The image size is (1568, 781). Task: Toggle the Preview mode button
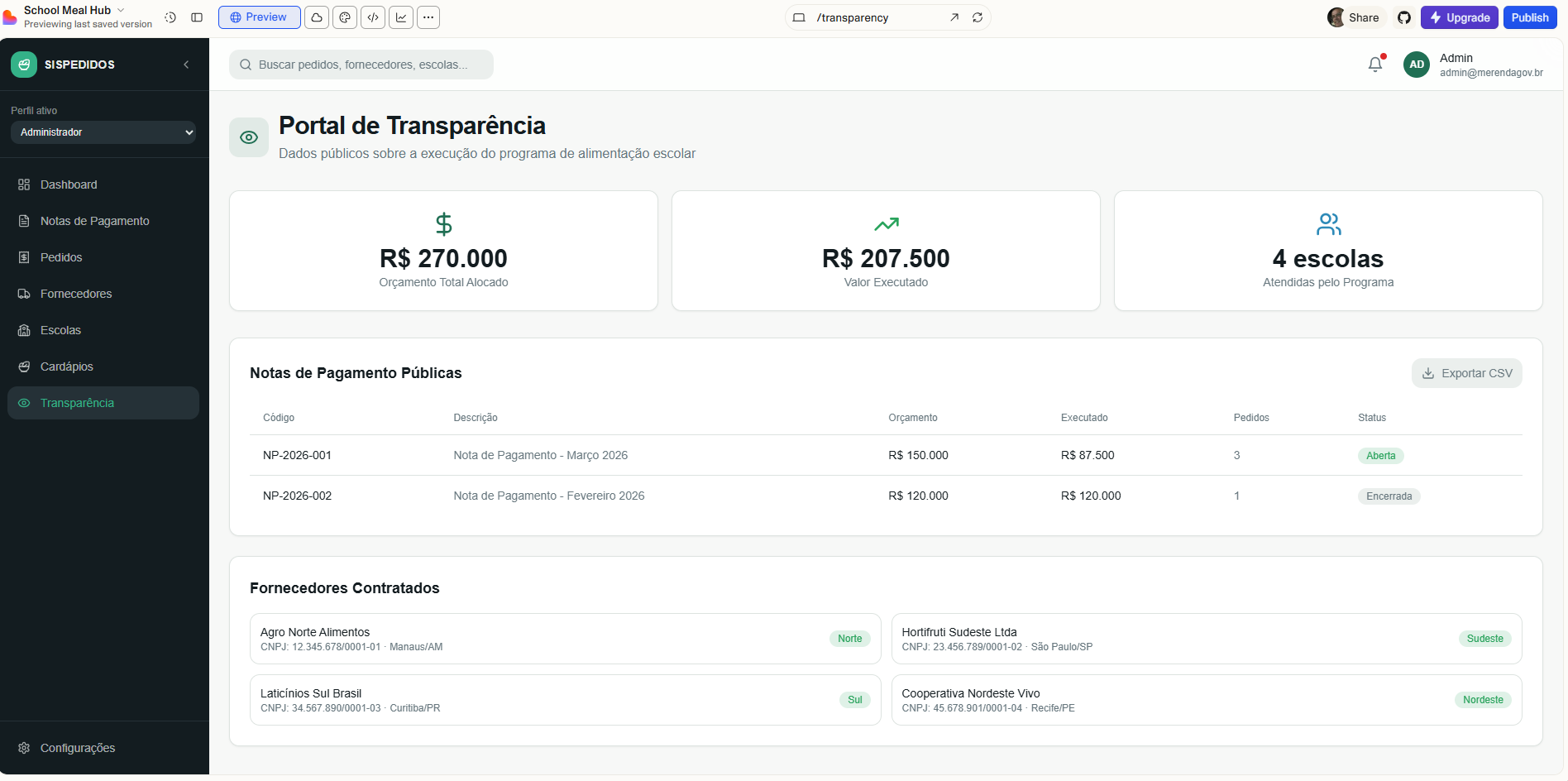(x=259, y=17)
